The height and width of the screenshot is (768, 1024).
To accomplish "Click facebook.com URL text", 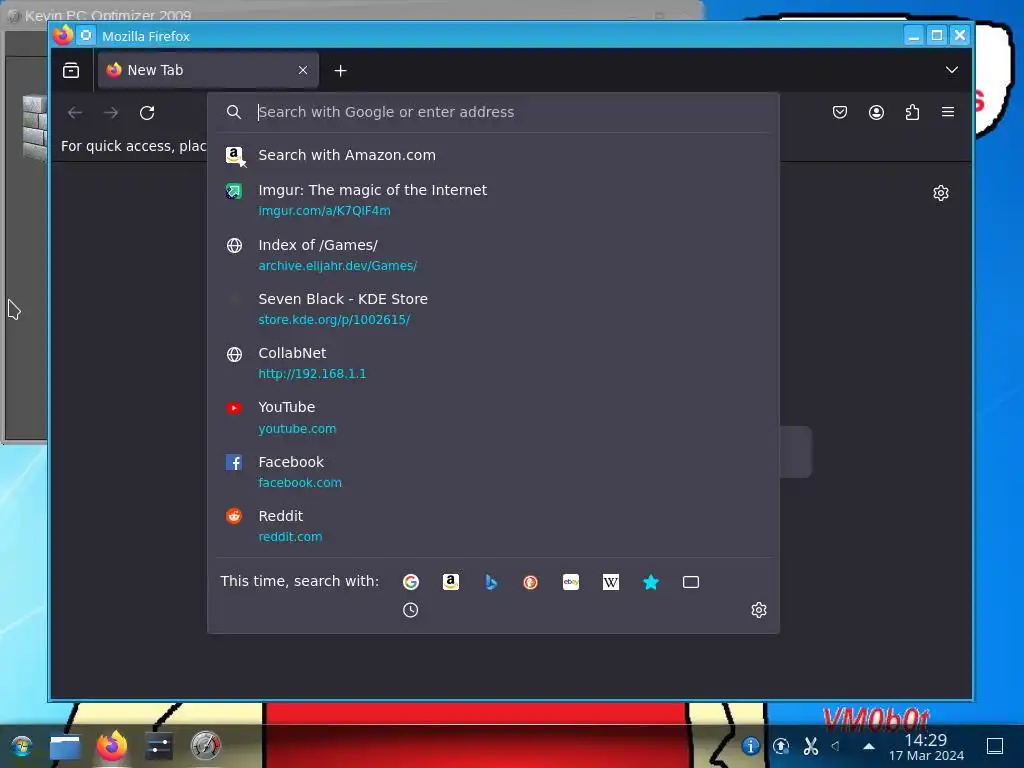I will click(x=300, y=483).
